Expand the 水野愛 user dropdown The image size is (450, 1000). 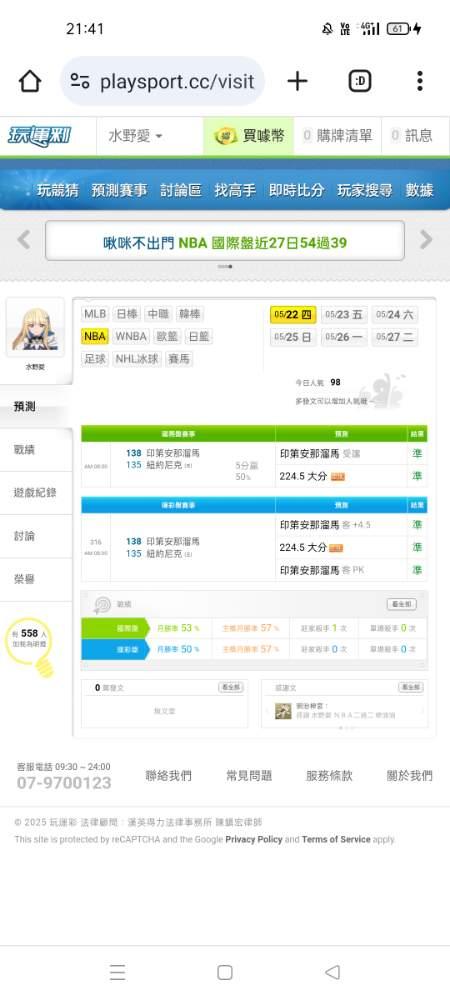coord(135,136)
